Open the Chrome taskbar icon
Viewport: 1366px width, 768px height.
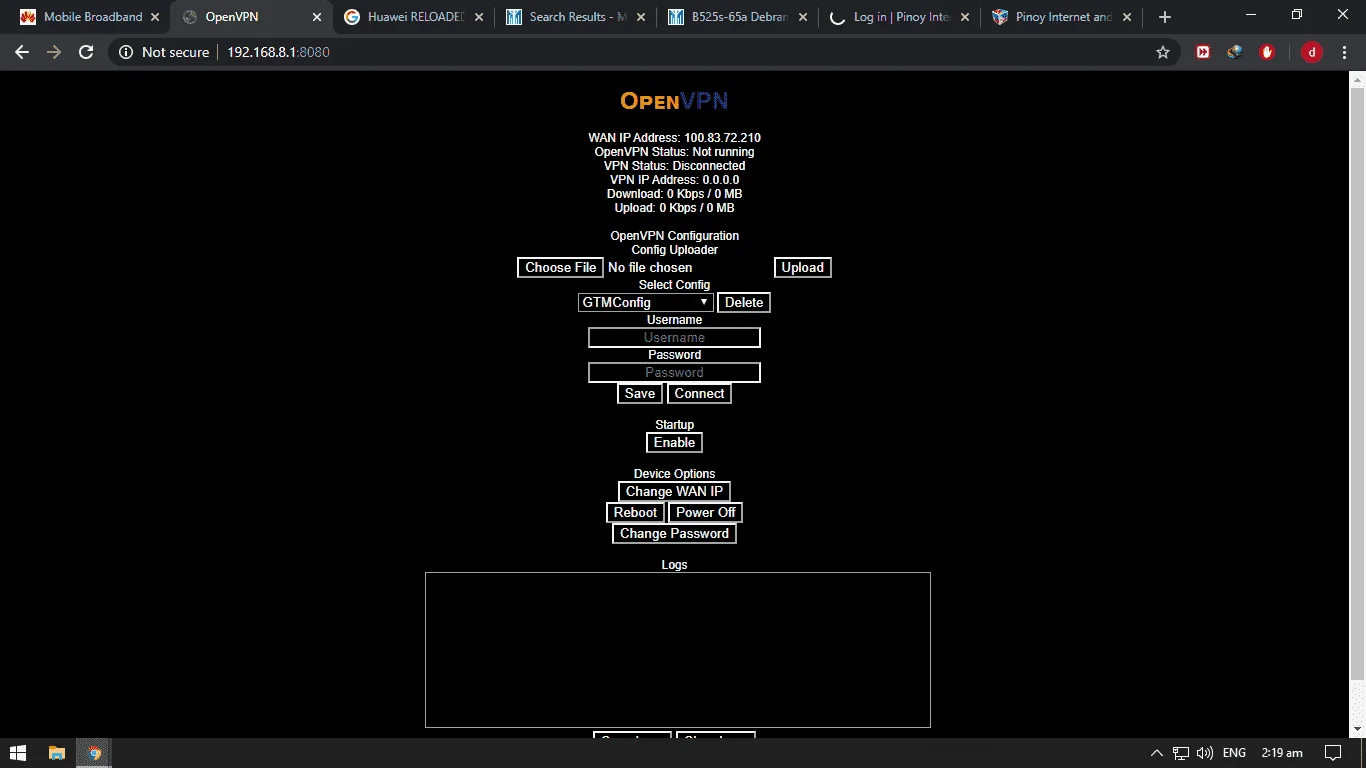point(94,752)
